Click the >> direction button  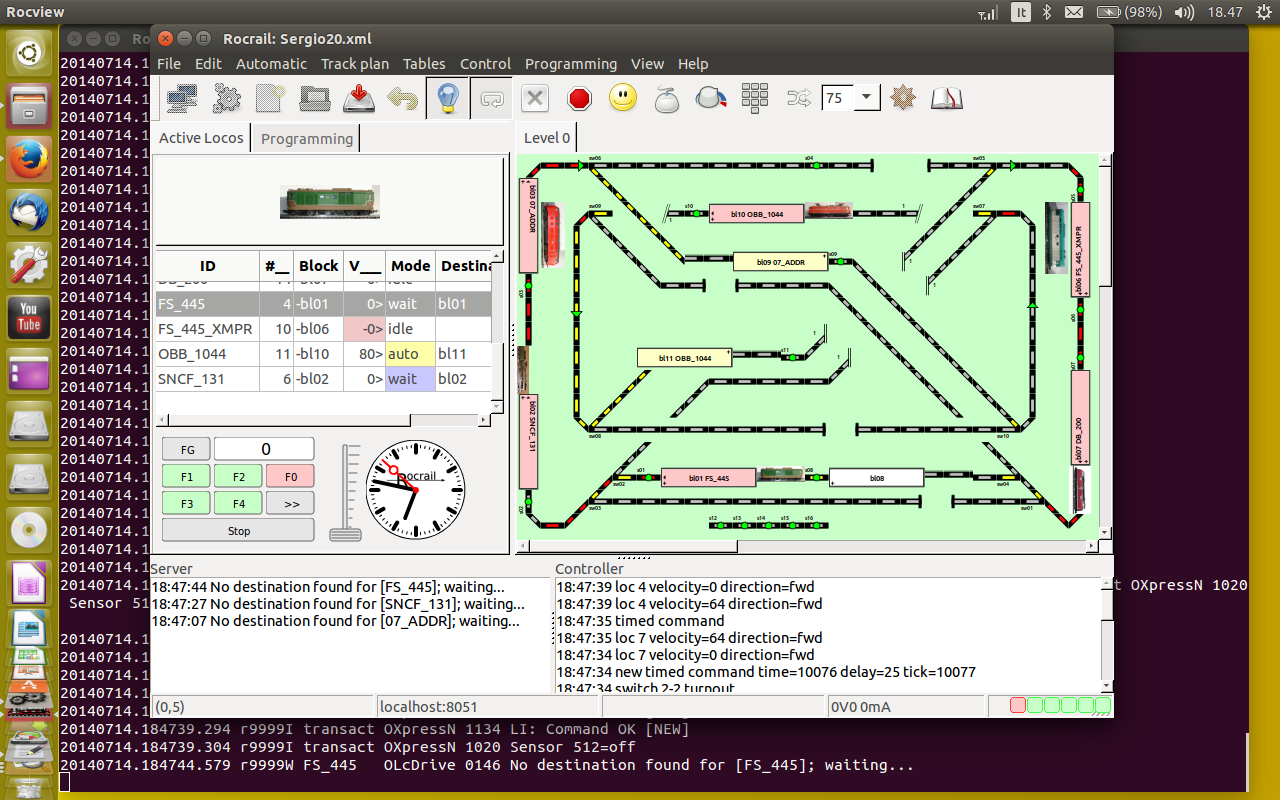(290, 503)
